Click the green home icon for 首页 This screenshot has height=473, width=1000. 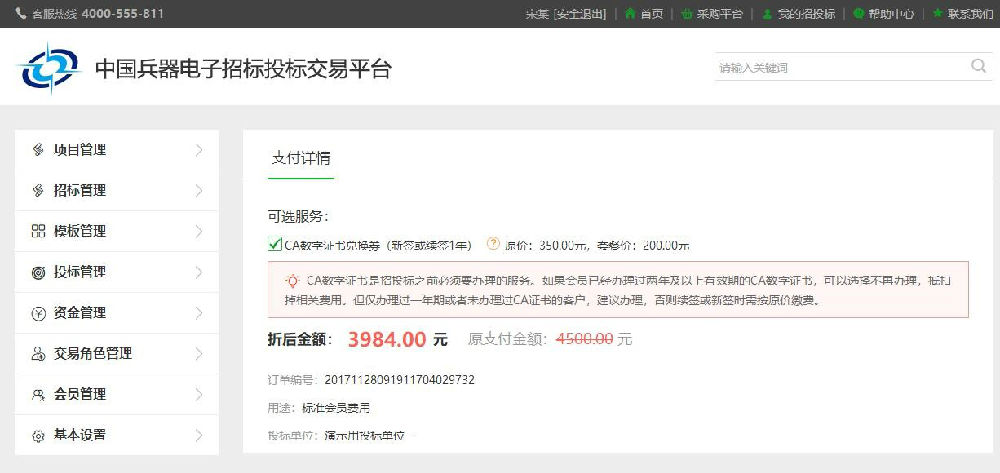630,14
